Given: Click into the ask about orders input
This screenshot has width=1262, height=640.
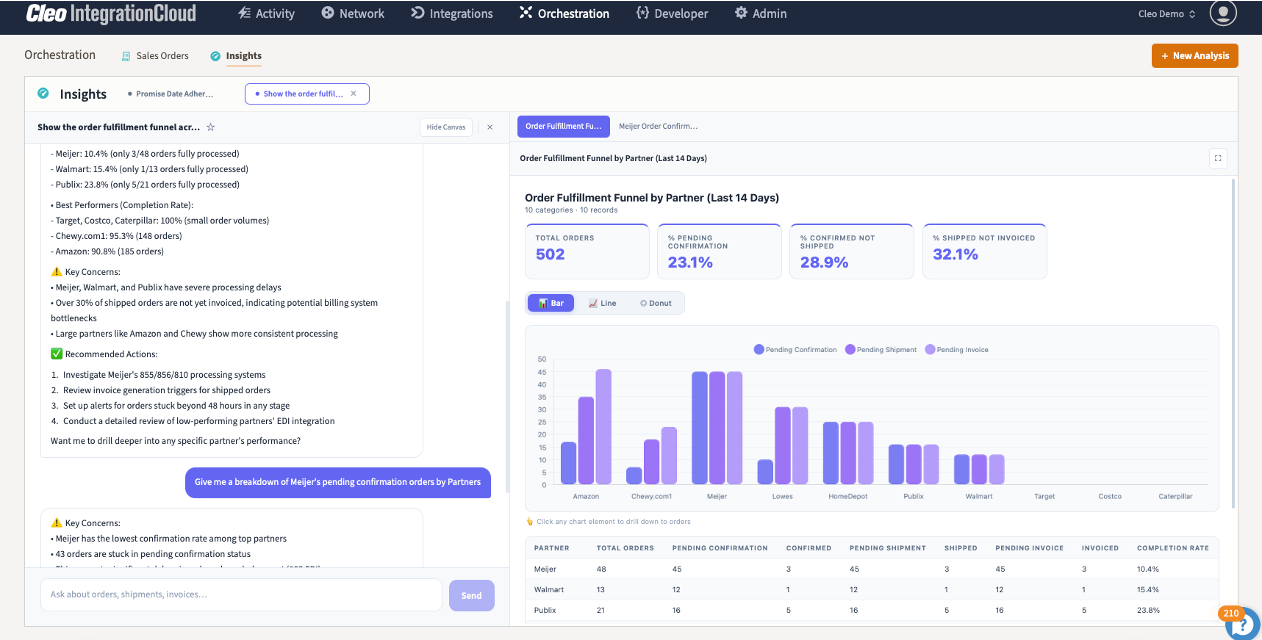Looking at the screenshot, I should [x=241, y=594].
